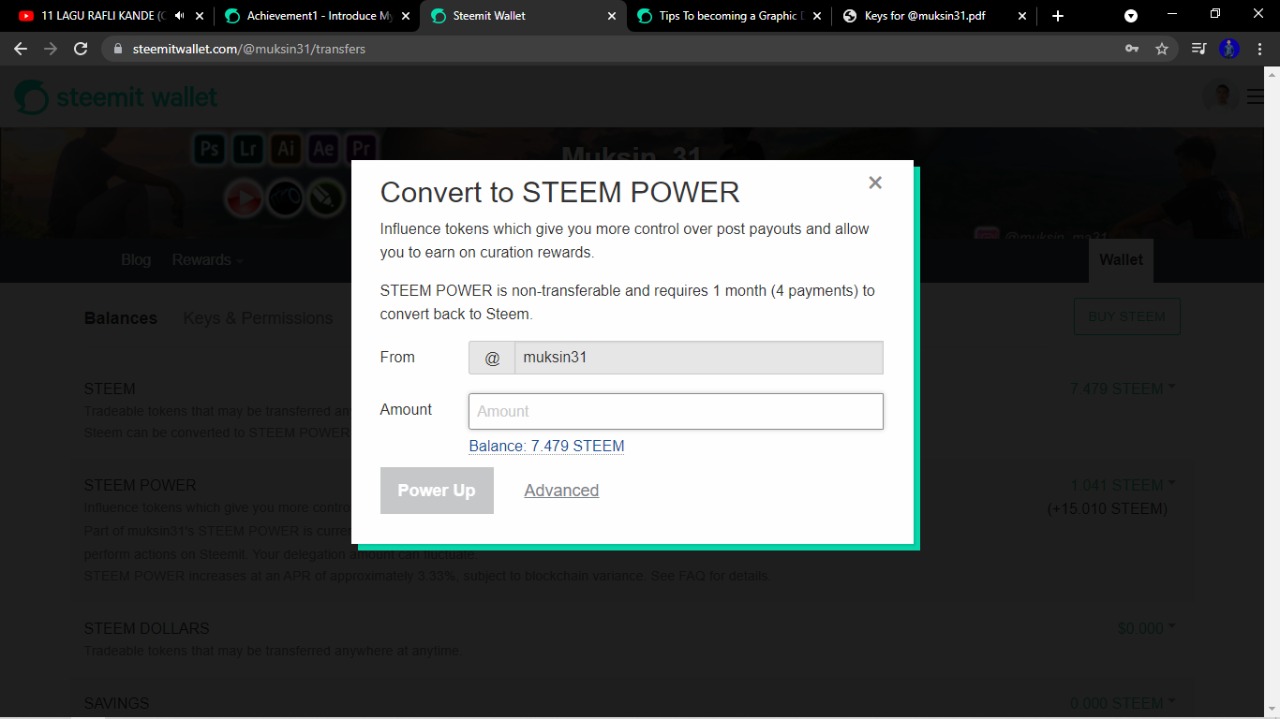The height and width of the screenshot is (719, 1280).
Task: Click the Convert to STEEM POWER title
Action: click(x=560, y=192)
